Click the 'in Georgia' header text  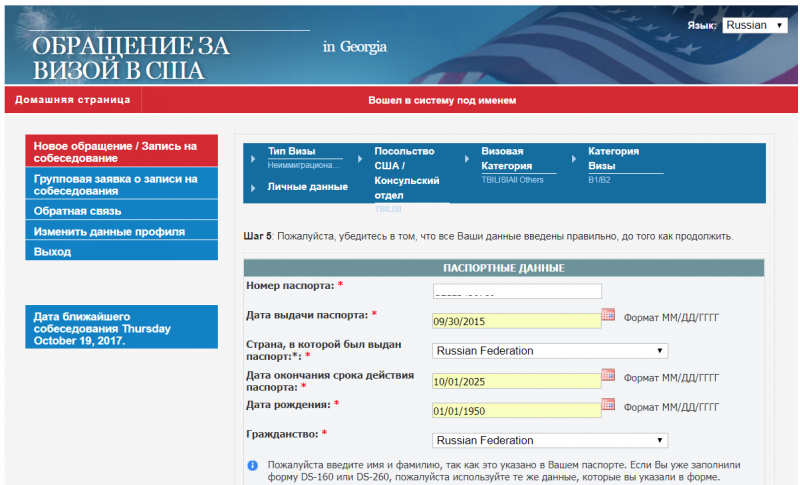coord(355,47)
